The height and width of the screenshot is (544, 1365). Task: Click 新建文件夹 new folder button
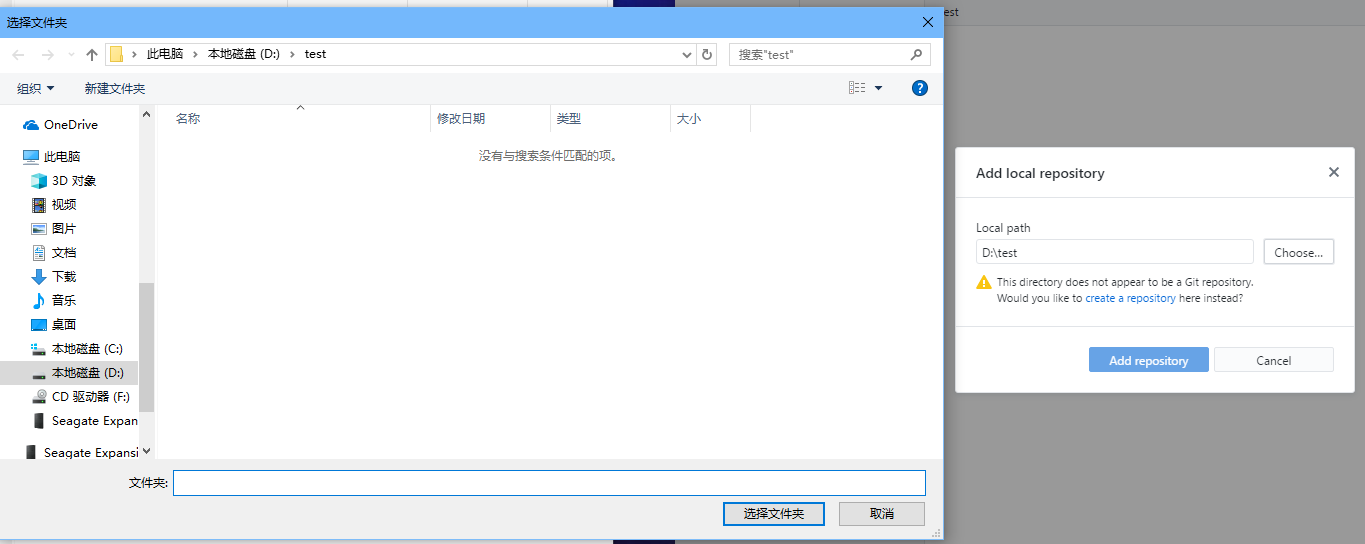click(x=115, y=89)
